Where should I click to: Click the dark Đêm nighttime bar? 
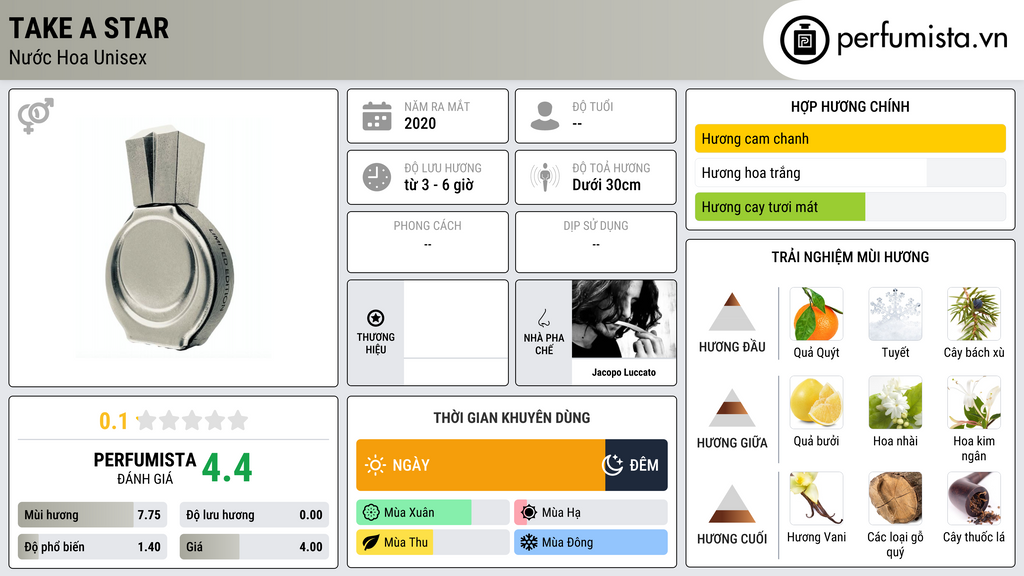pos(636,465)
